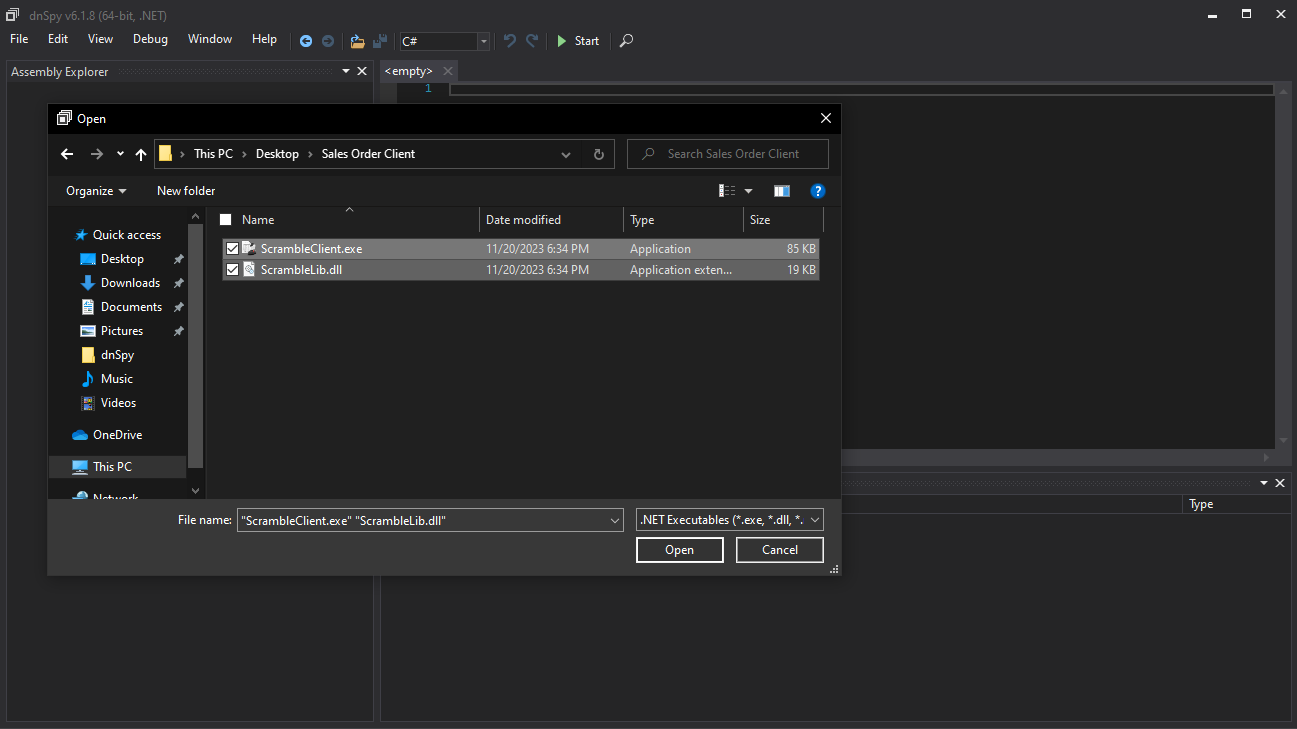1297x729 pixels.
Task: Open the Assembly Explorer window position menu
Action: pos(346,71)
